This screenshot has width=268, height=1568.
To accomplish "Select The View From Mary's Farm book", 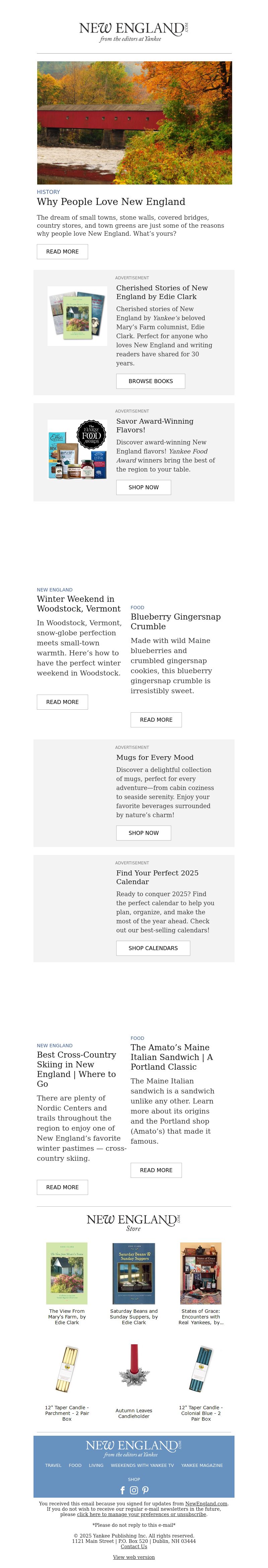I will click(x=67, y=1285).
